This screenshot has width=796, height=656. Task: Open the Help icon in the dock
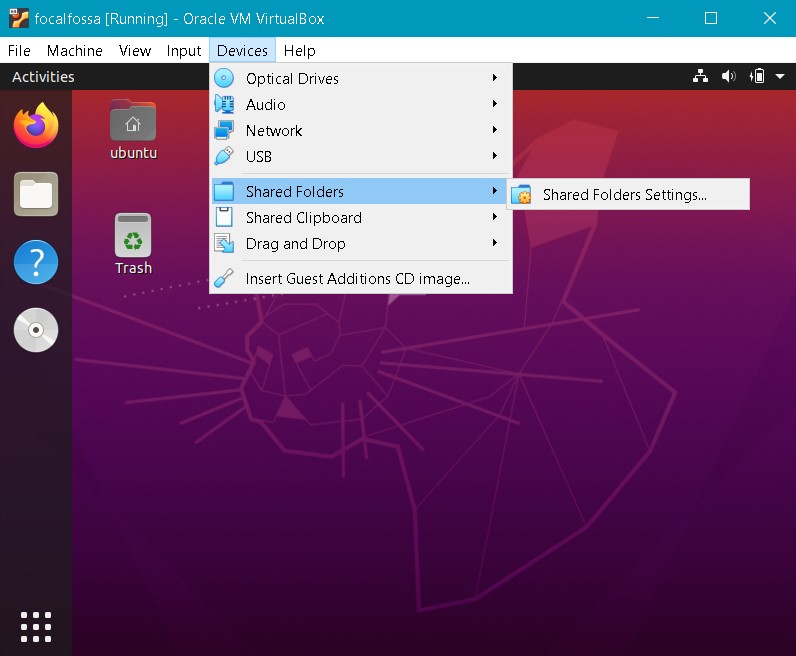click(36, 262)
